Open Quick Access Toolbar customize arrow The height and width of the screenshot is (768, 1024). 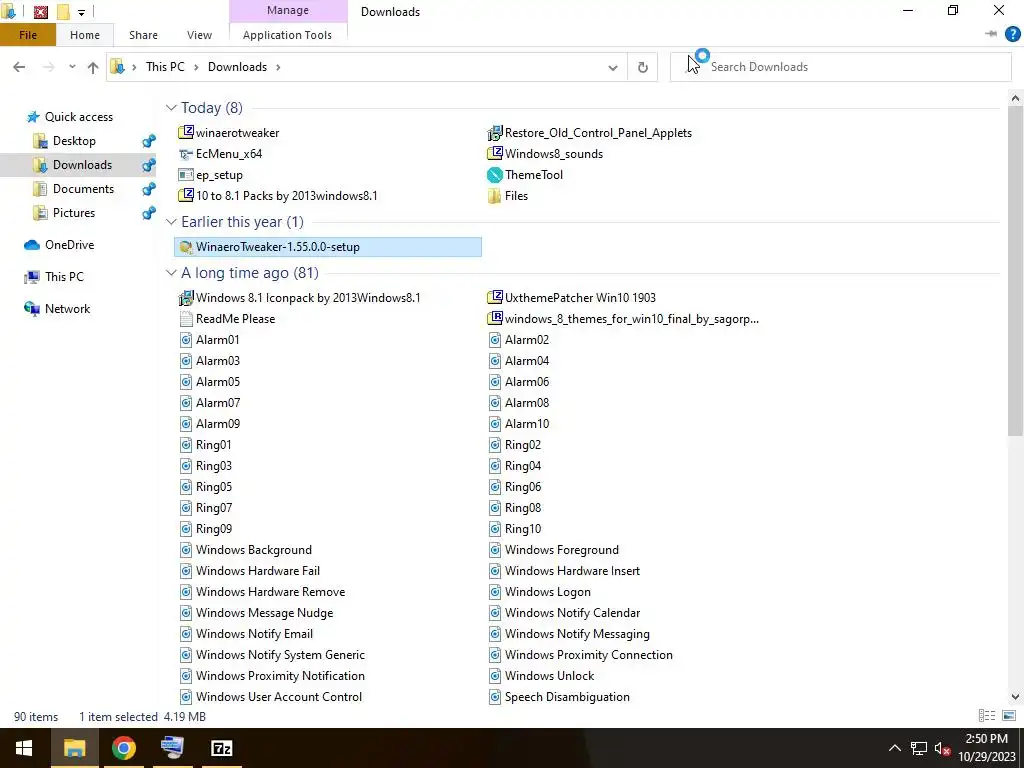81,12
